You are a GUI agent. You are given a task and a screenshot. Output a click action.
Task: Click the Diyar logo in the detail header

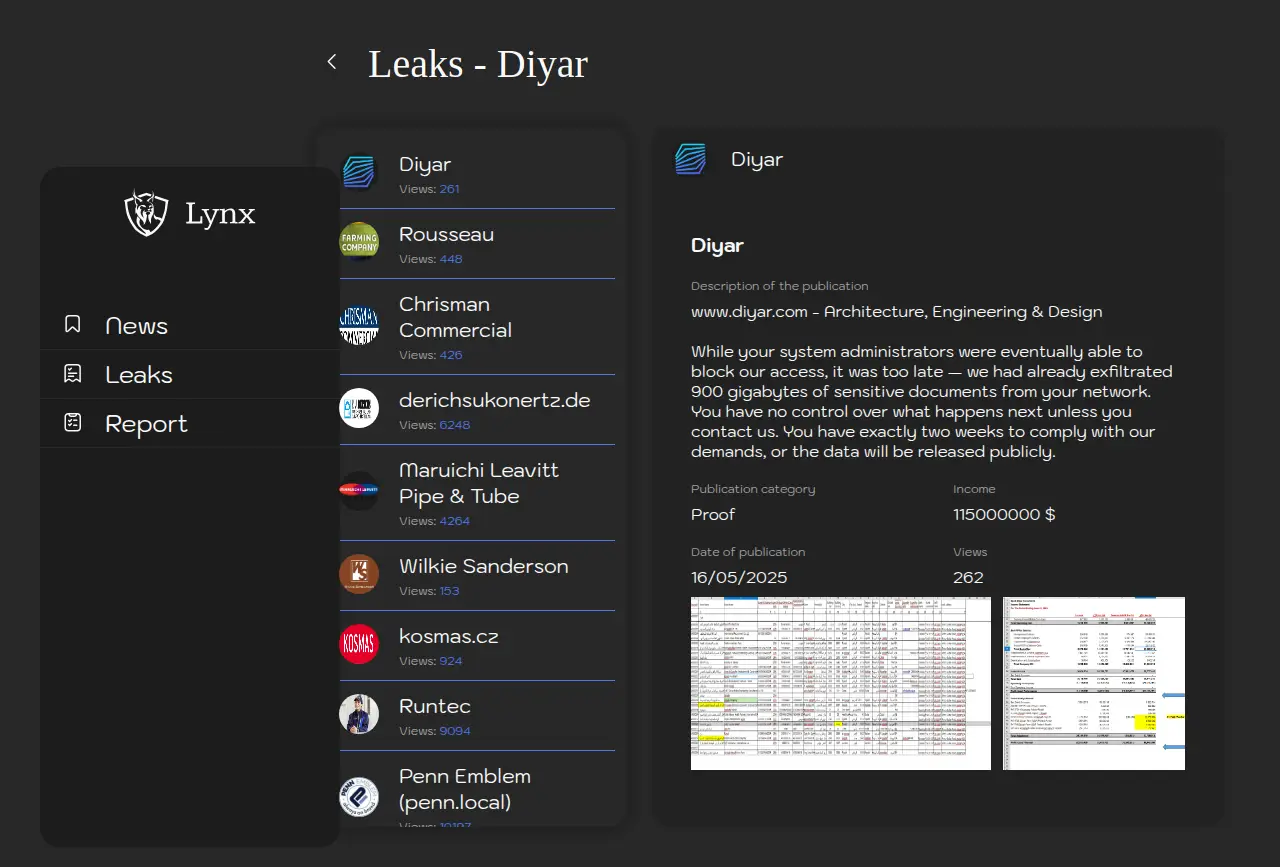pos(691,159)
